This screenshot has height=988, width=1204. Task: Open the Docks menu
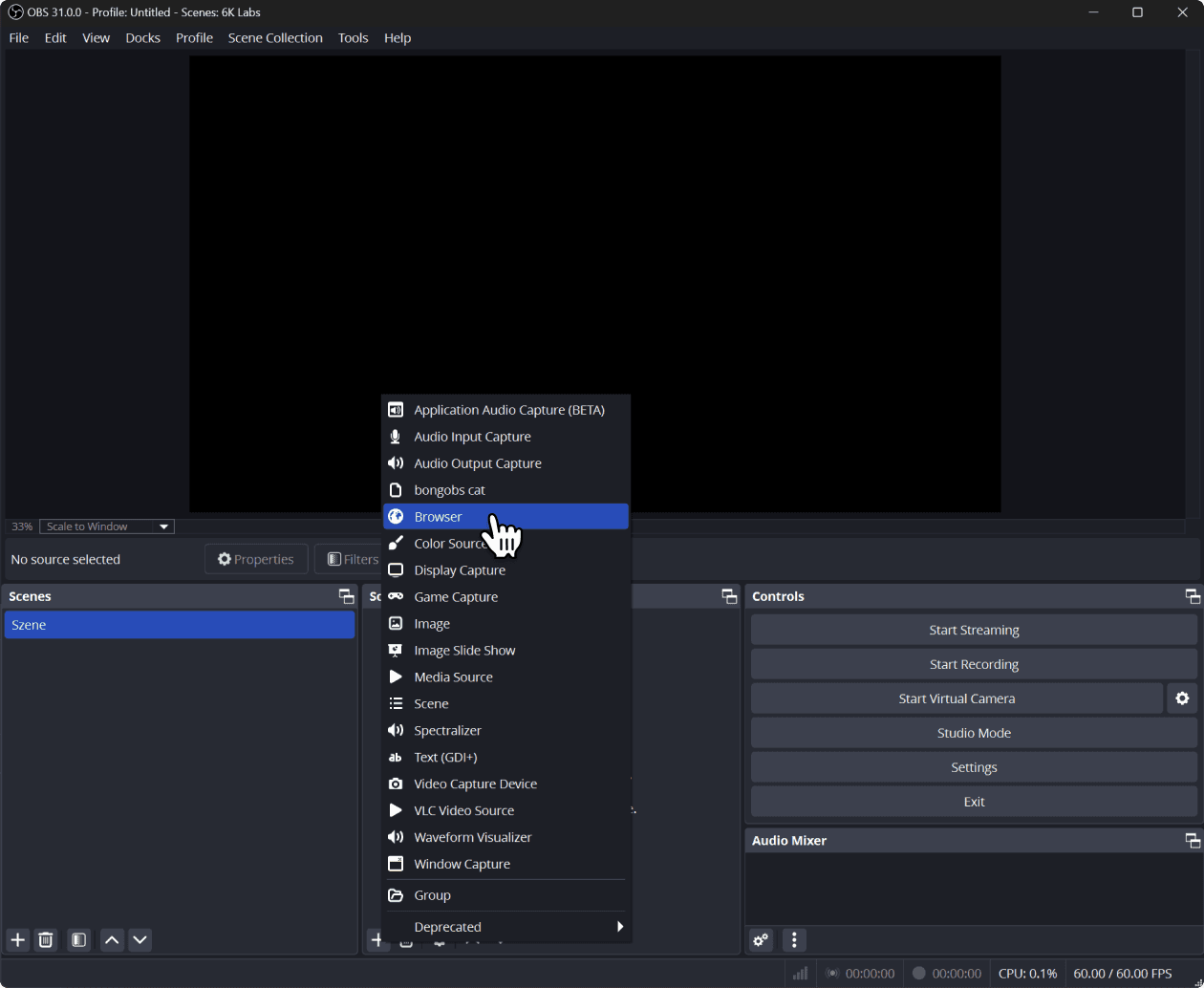coord(142,38)
